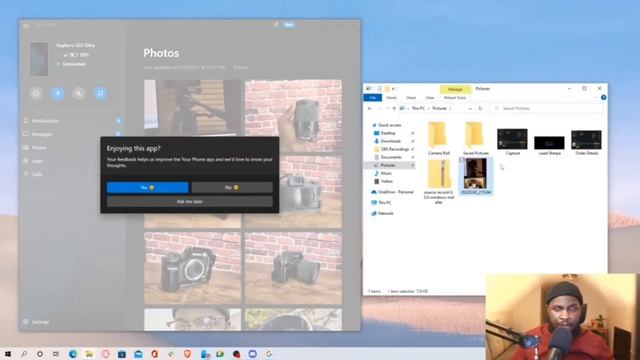Open taskbar Search

click(24, 354)
